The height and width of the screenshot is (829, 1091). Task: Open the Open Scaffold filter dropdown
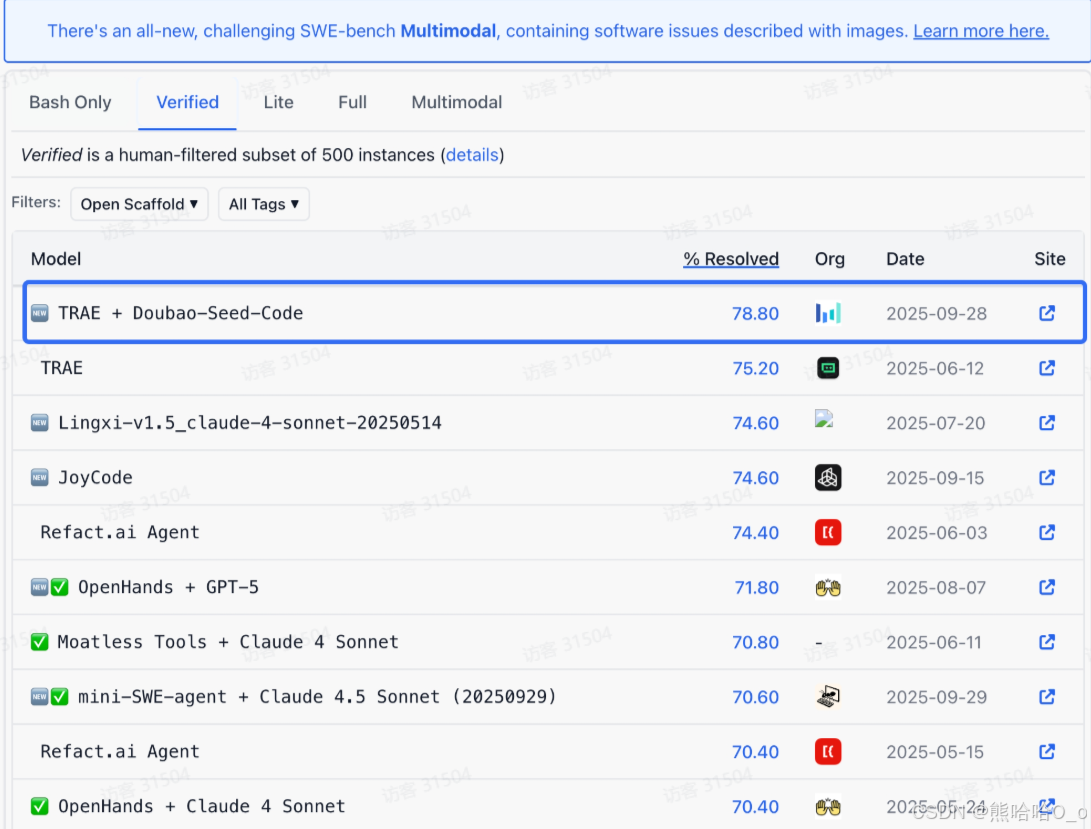pos(139,204)
